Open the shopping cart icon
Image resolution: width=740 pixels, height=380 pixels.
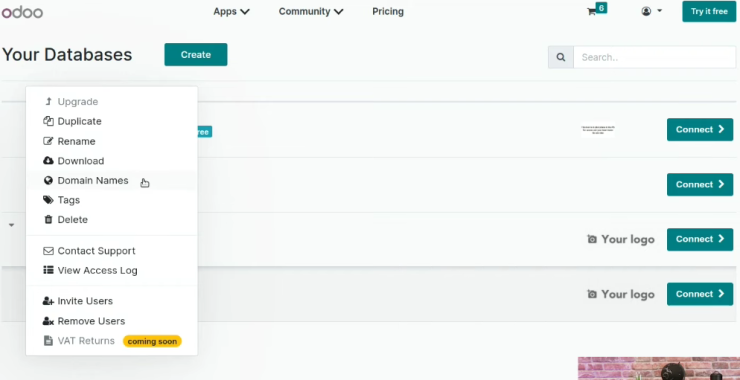click(591, 12)
